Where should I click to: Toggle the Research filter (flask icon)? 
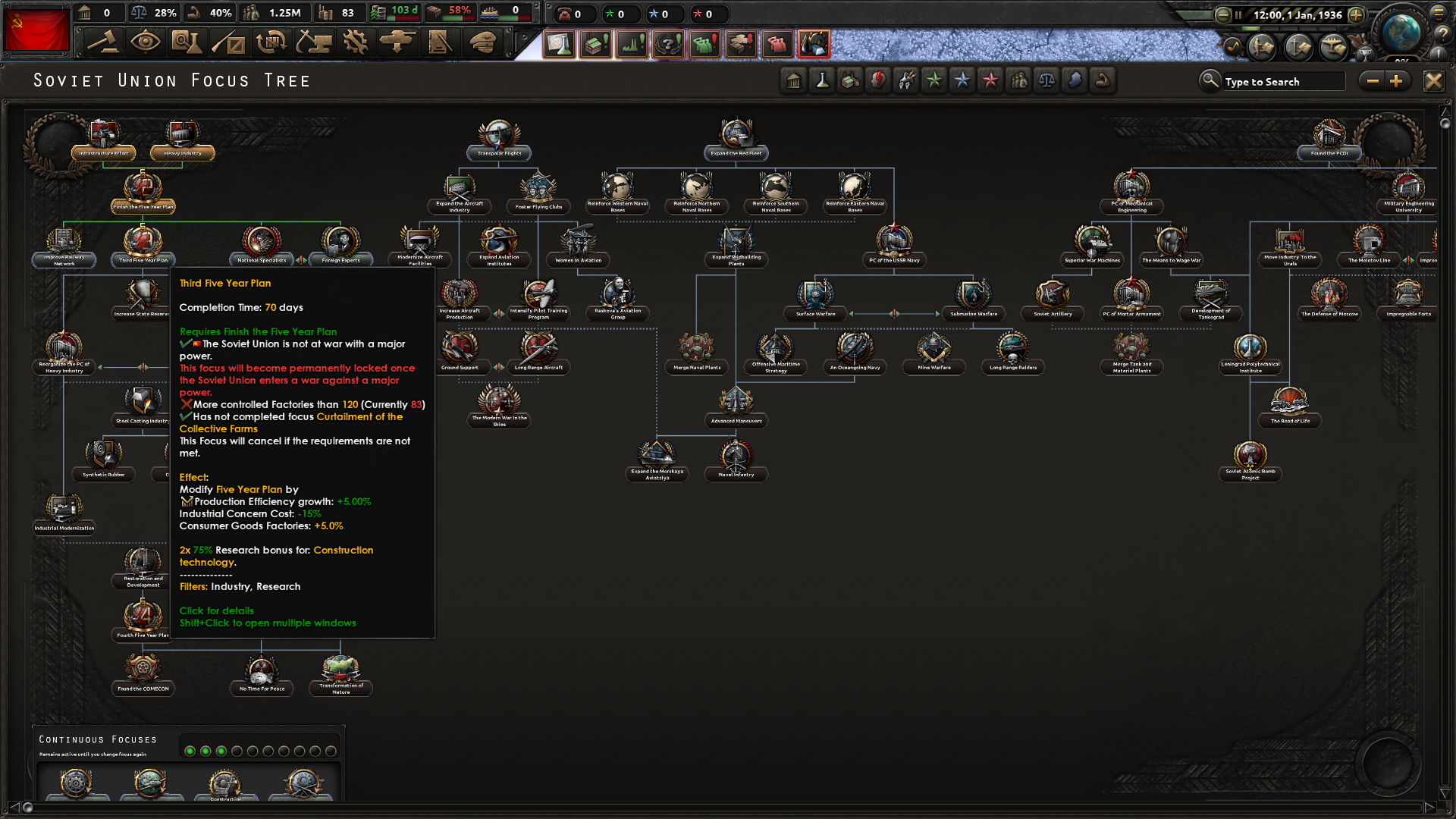822,80
